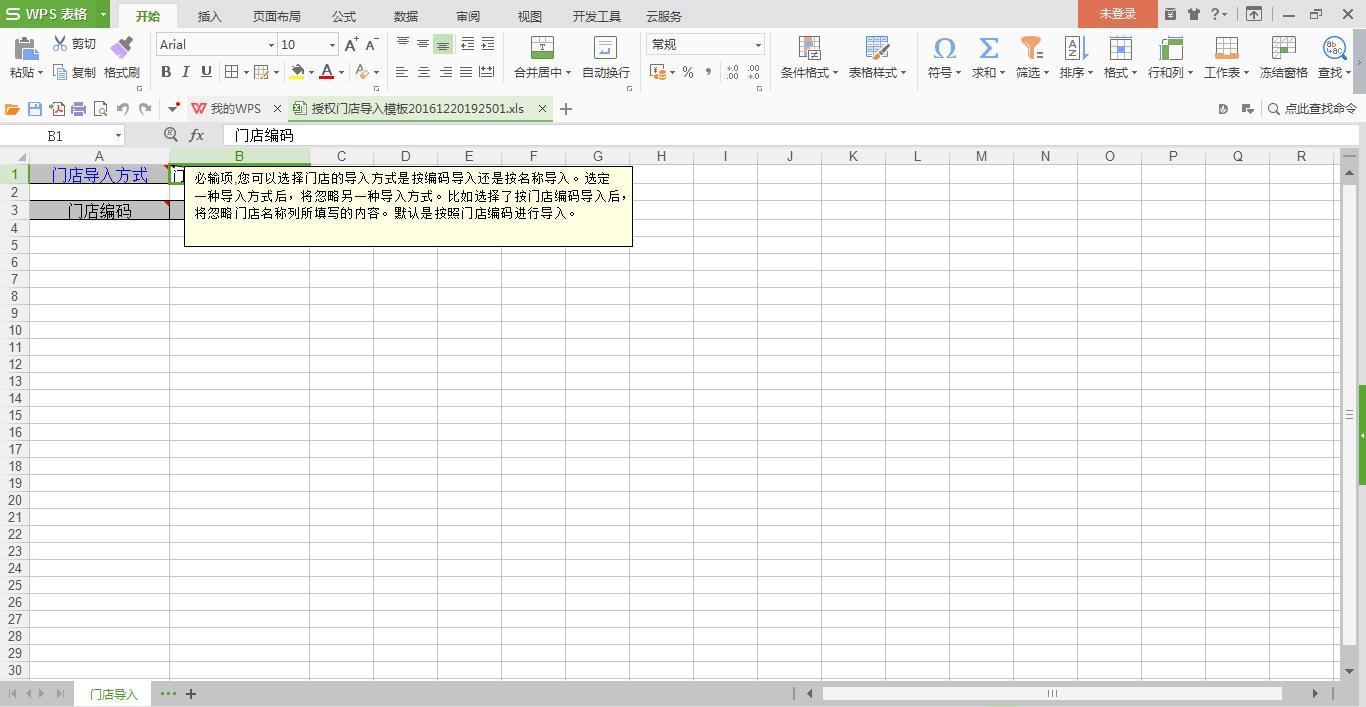This screenshot has width=1366, height=707.
Task: Click the Freeze Panes (冻结窗格) icon
Action: (1283, 48)
